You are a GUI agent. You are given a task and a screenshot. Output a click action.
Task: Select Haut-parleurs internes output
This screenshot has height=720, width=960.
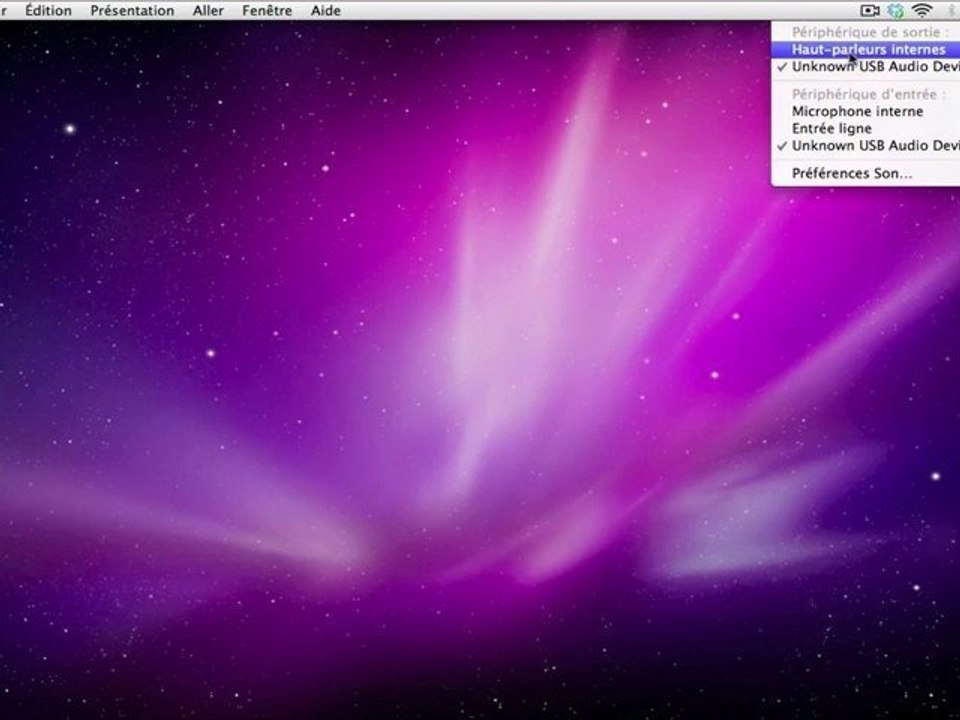[x=866, y=50]
